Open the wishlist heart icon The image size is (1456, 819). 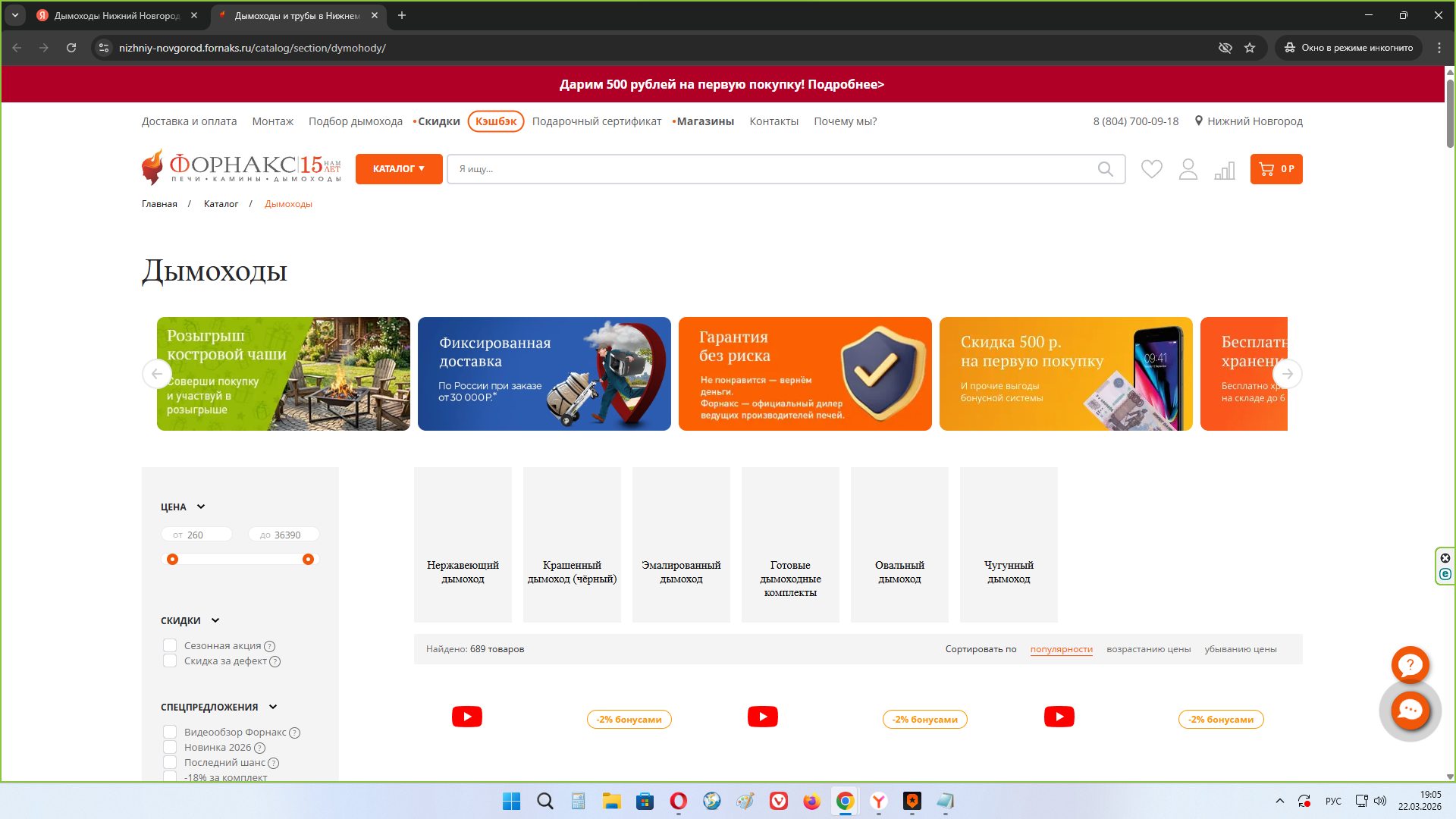click(1151, 169)
